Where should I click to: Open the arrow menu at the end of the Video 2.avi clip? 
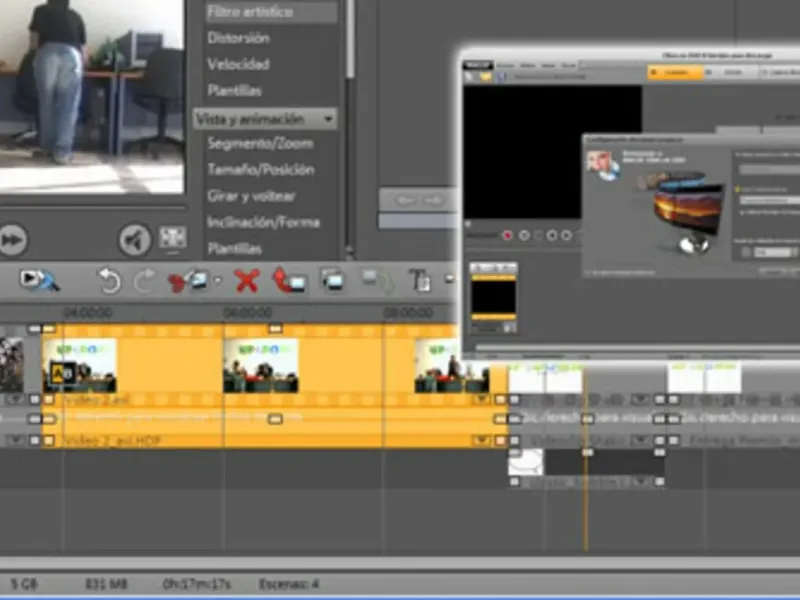pyautogui.click(x=482, y=399)
